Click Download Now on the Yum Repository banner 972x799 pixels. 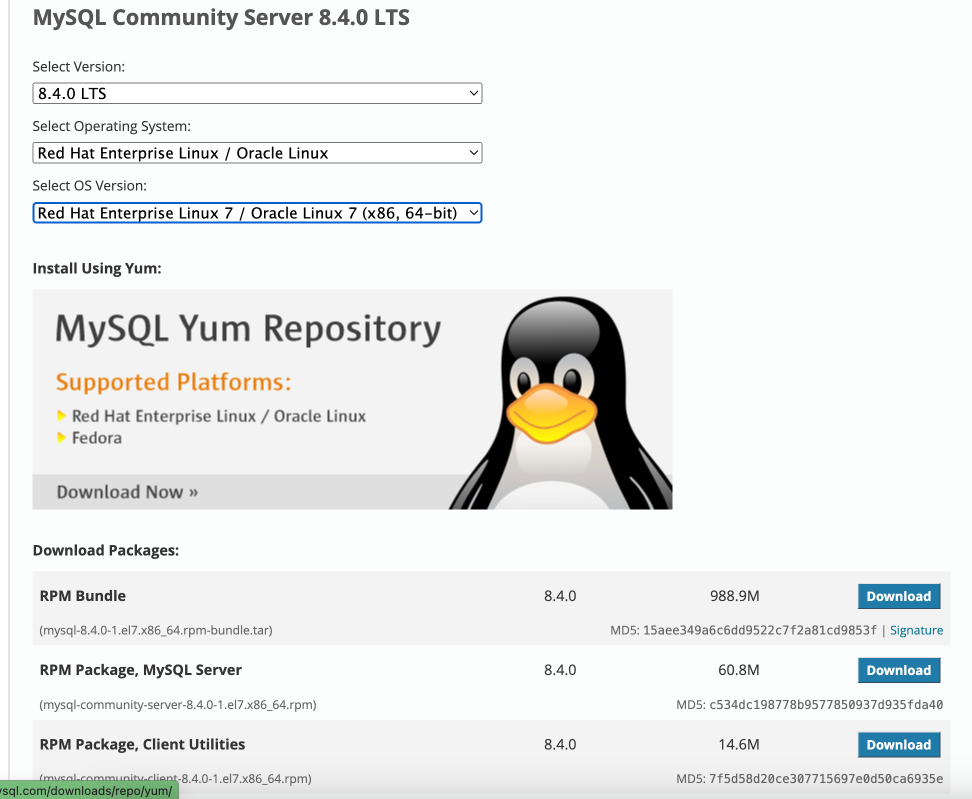pos(124,491)
